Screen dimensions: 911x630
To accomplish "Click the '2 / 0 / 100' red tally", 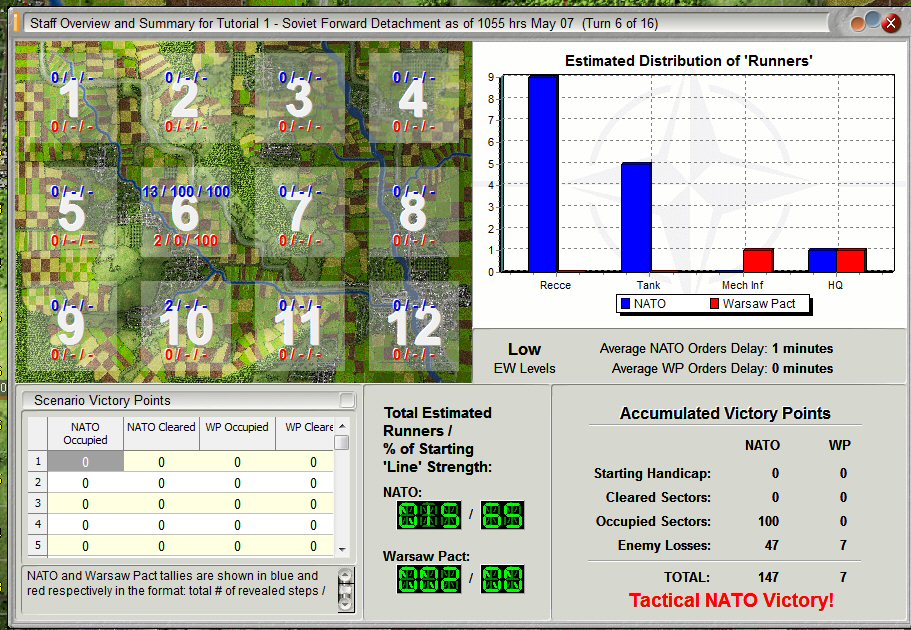I will pos(186,240).
